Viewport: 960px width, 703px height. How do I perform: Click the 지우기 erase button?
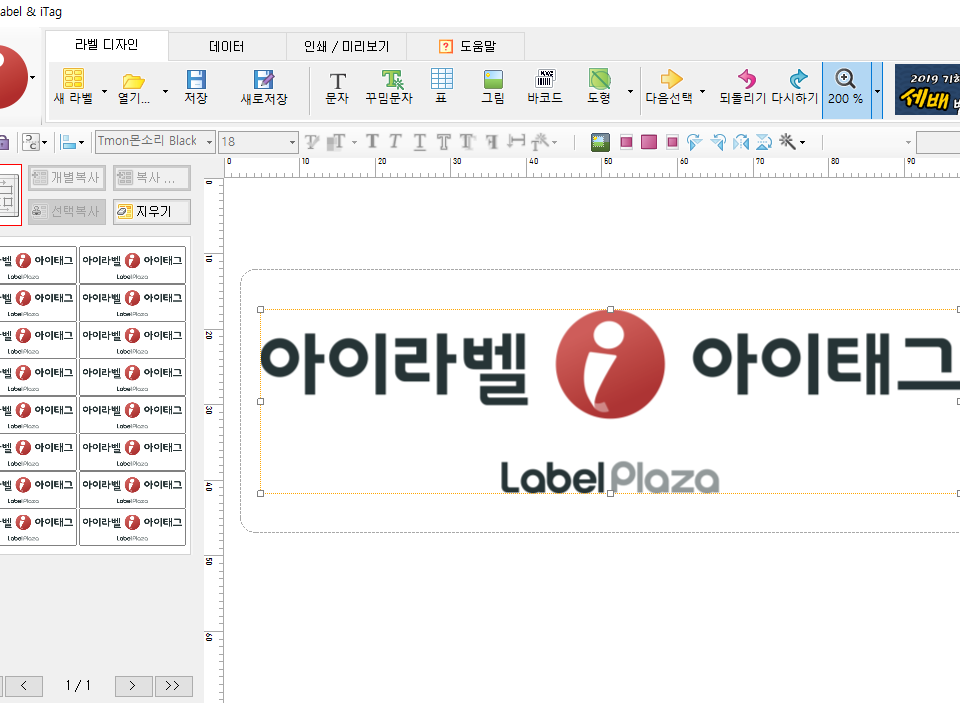pos(151,211)
